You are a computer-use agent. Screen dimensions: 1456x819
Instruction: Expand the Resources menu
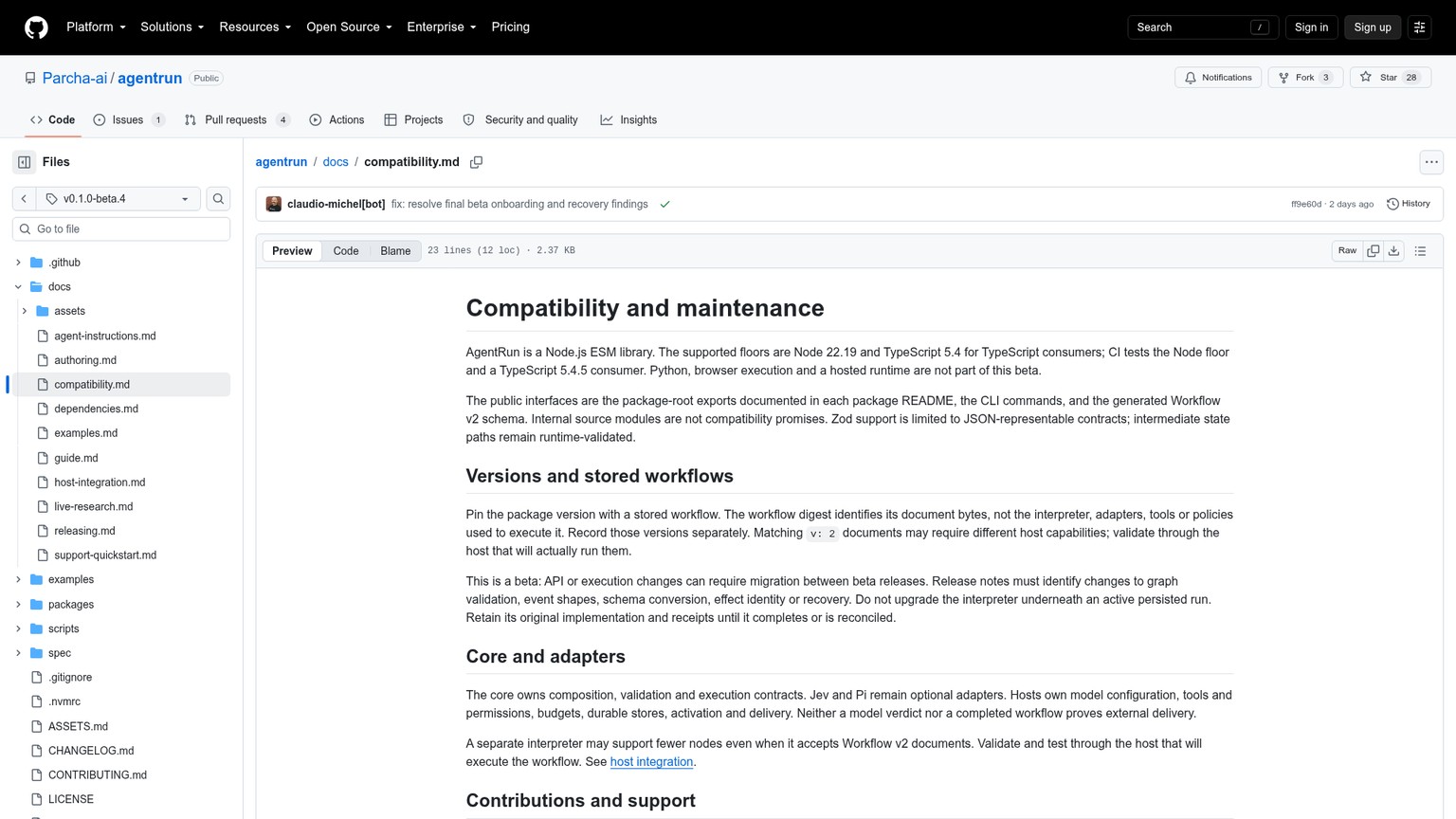(255, 27)
